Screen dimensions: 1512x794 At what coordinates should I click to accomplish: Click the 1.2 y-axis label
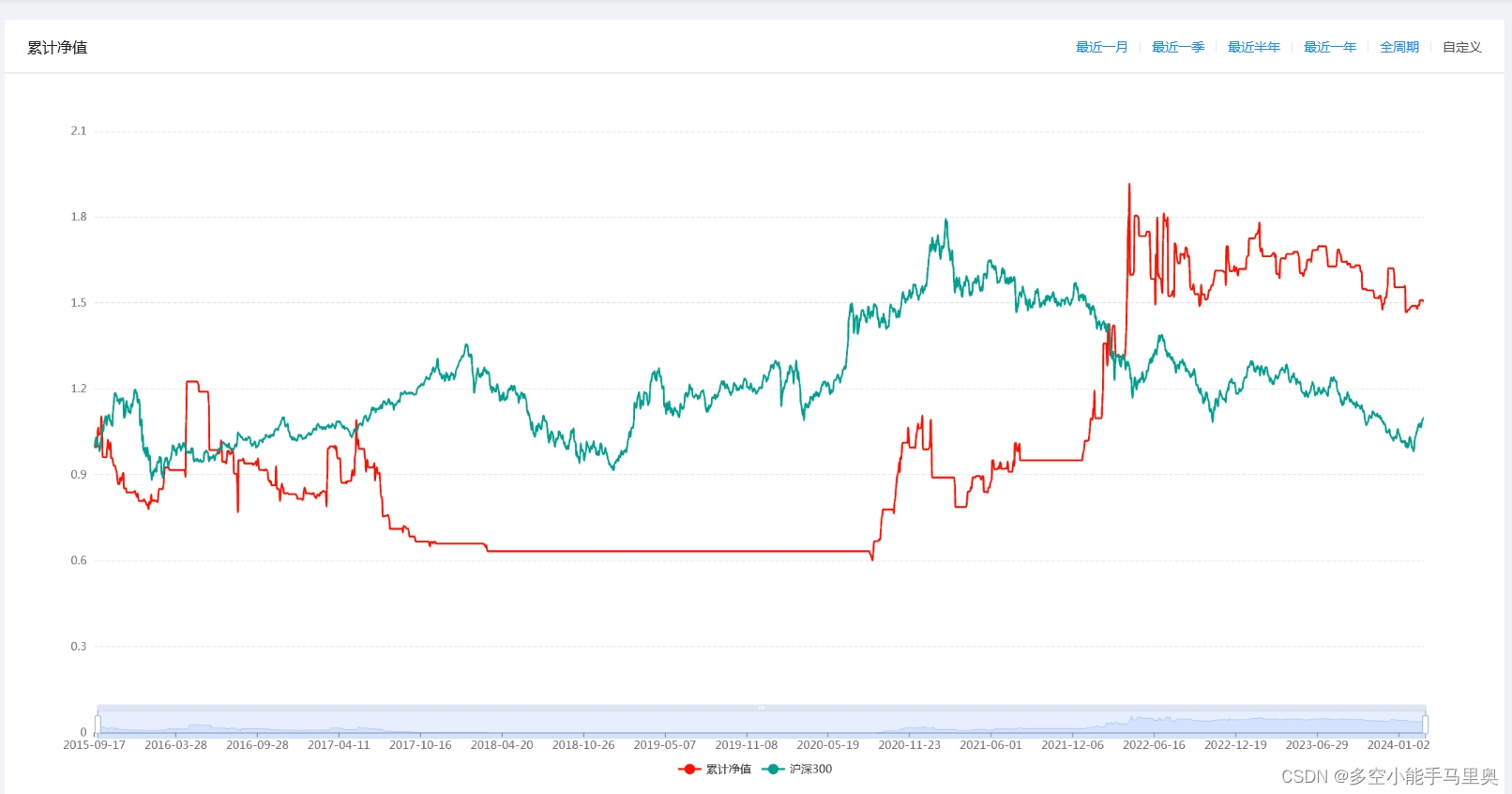(79, 389)
